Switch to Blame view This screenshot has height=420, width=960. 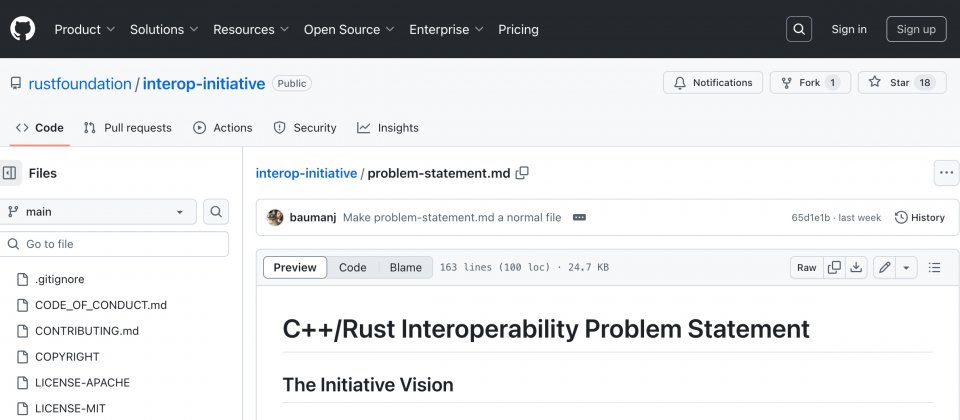[405, 268]
